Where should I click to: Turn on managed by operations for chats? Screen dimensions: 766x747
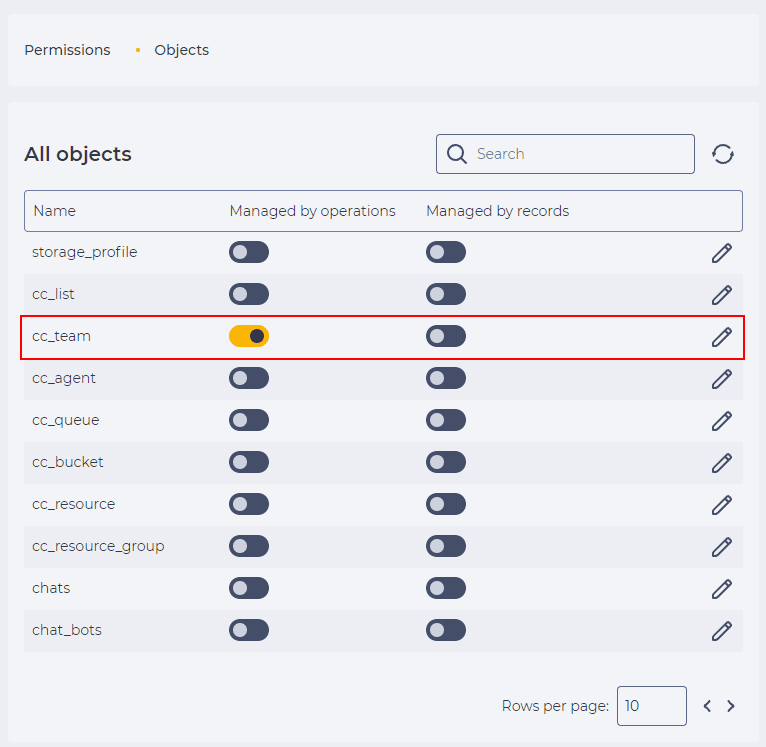[x=249, y=588]
